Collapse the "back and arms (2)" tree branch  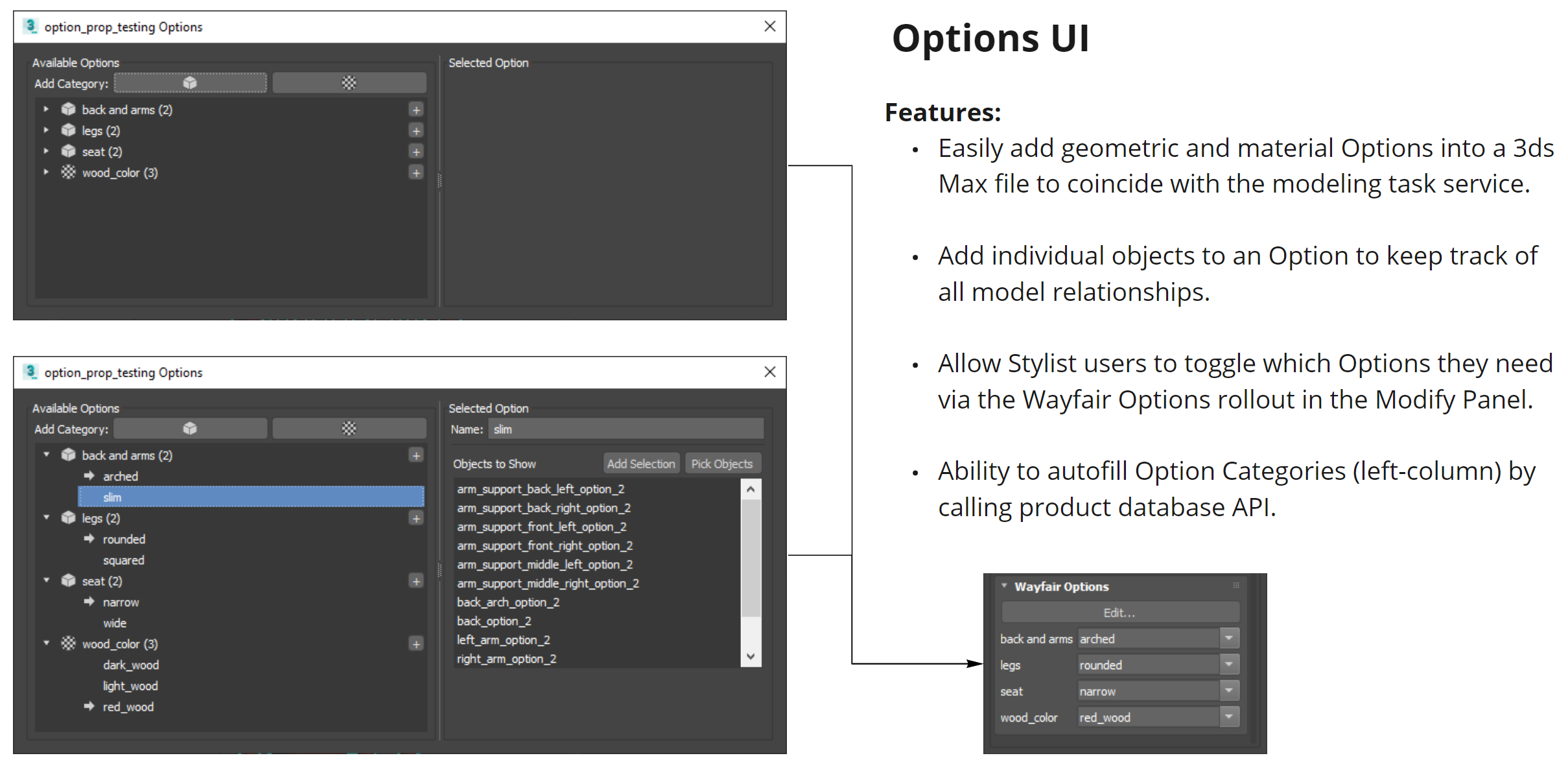45,455
